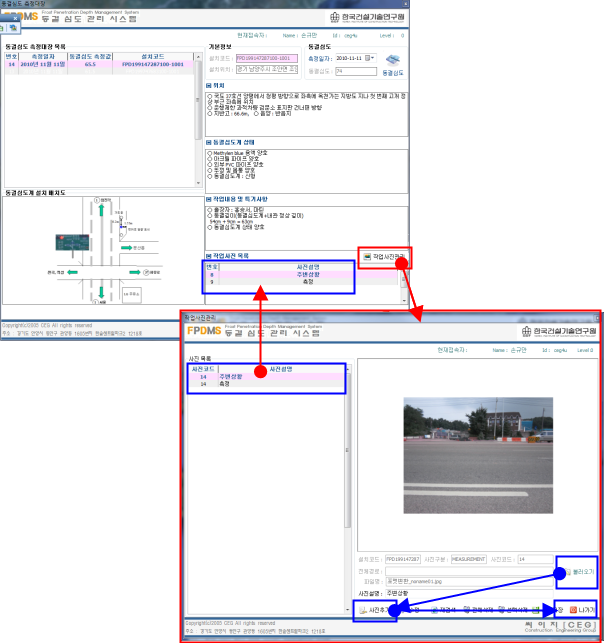Select 측정 row in 사진 목록 window
This screenshot has height=643, width=604.
266,384
